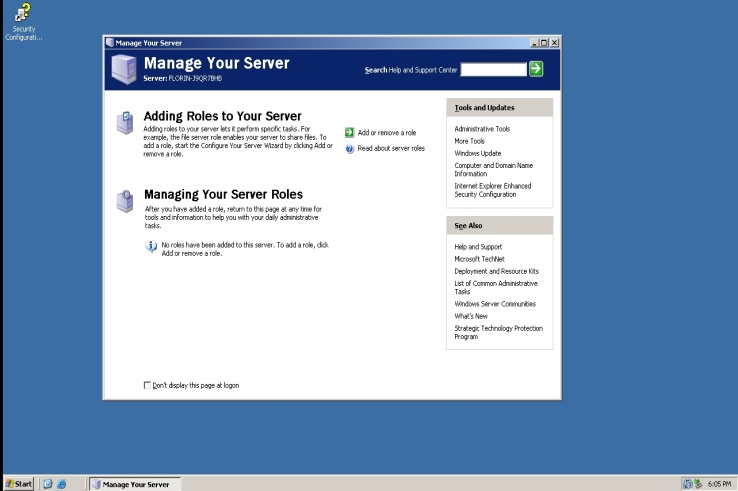Click the Search Help and Support Center field

tap(493, 69)
